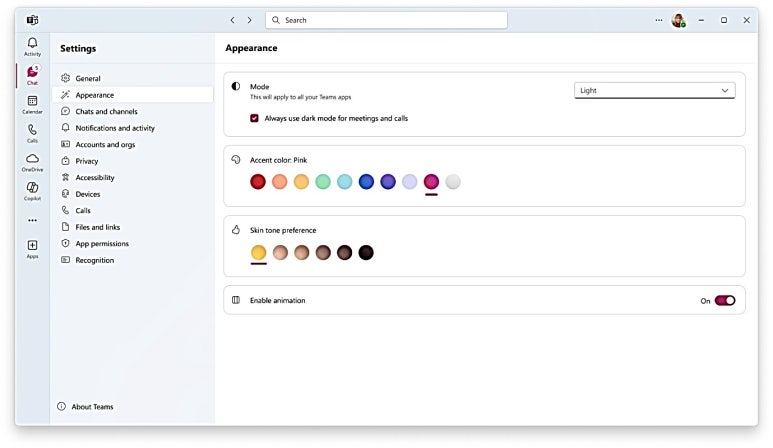
Task: Open the Apps store icon
Action: coord(32,248)
